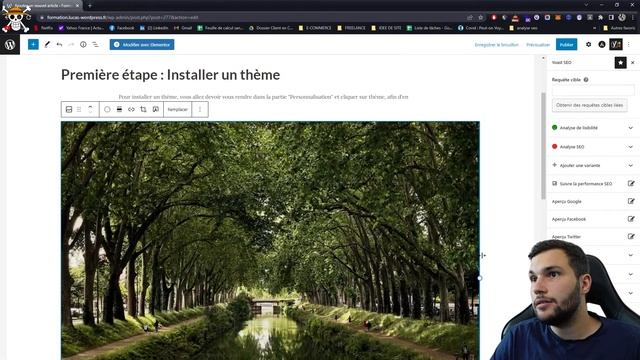This screenshot has height=360, width=640.
Task: Change block type from image toolbar
Action: 69,109
